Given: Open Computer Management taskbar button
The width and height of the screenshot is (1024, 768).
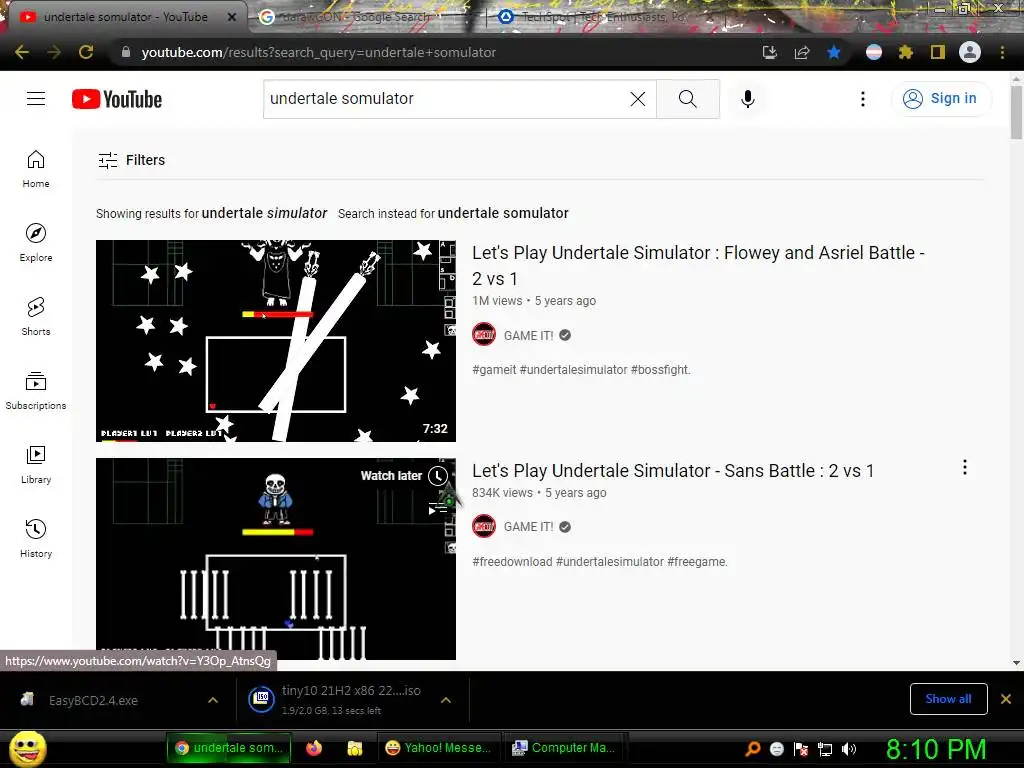Looking at the screenshot, I should tap(564, 748).
